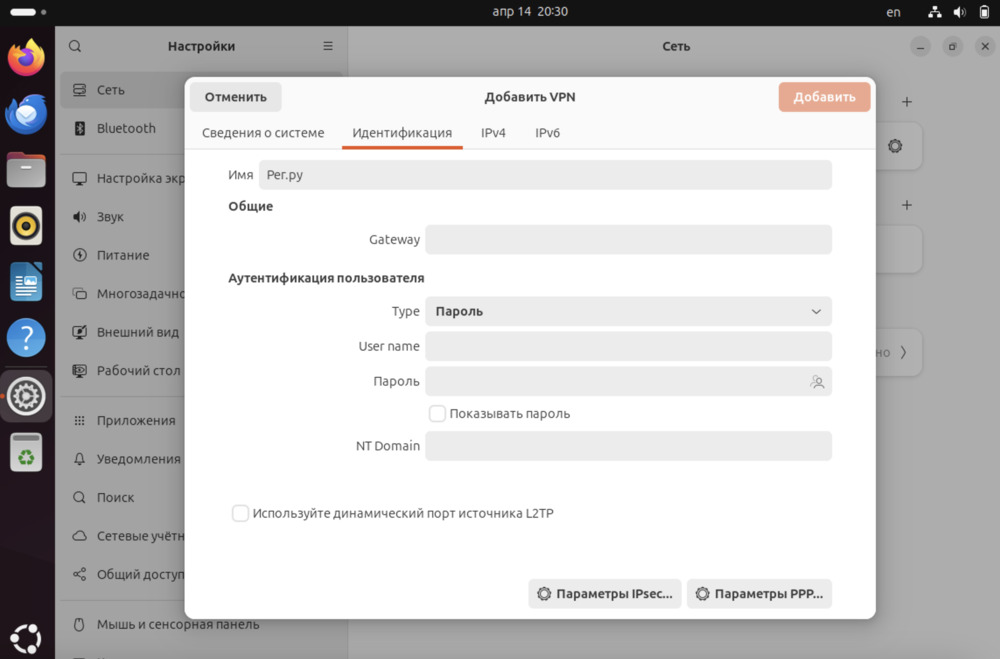This screenshot has height=659, width=1000.
Task: Switch to the IPv4 tab
Action: [493, 133]
